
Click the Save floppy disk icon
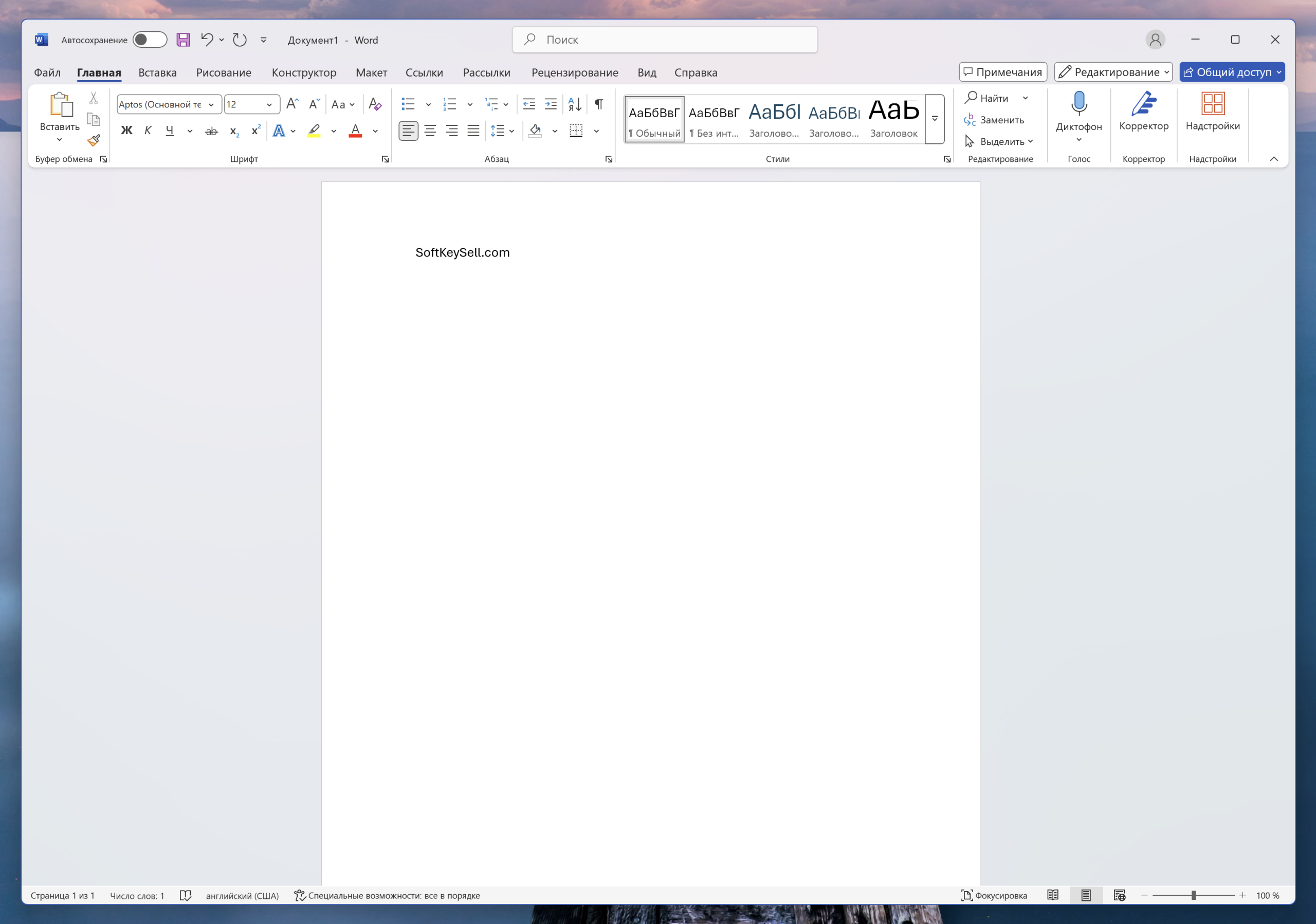183,40
